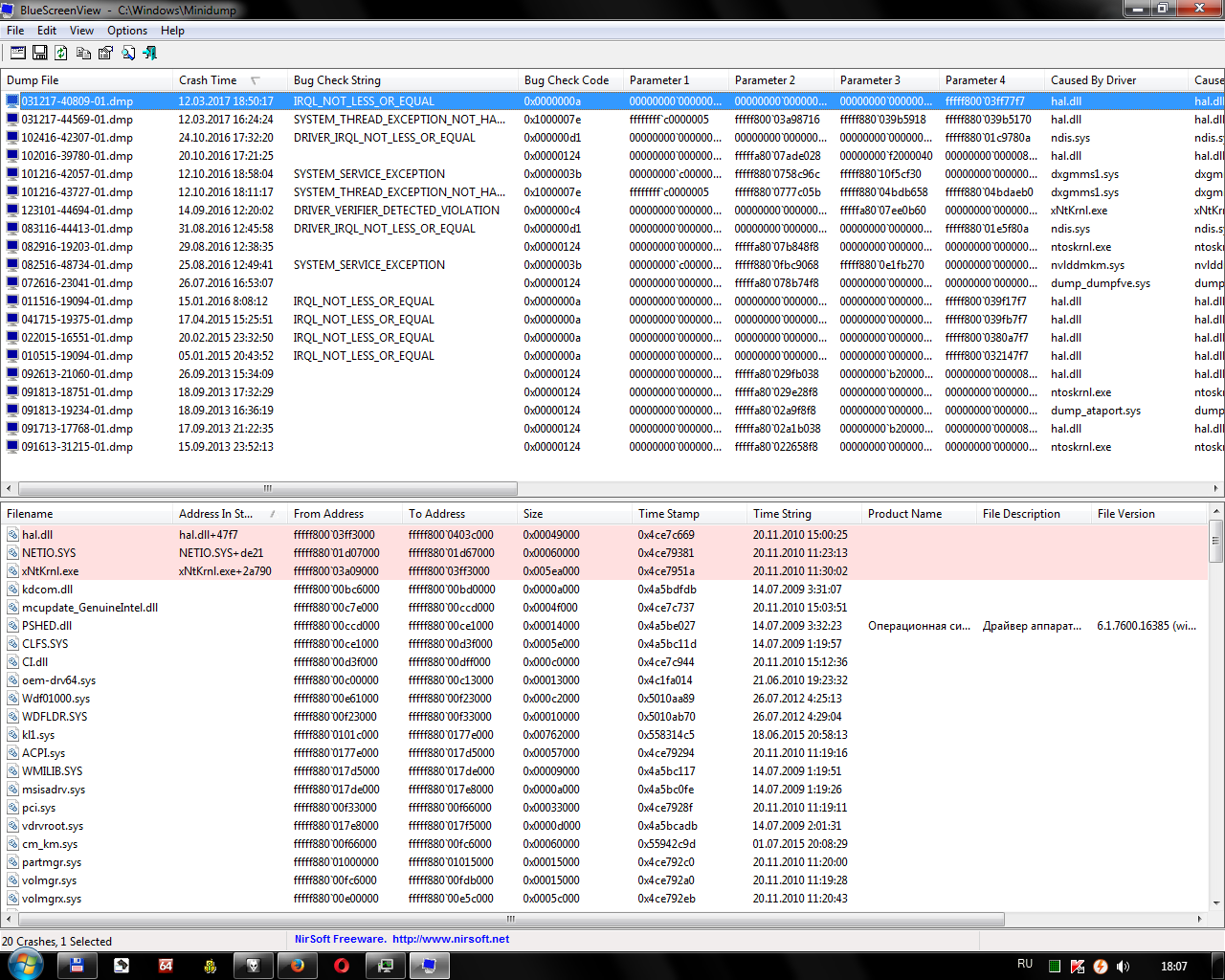Select the xNtKrnl.exe driver row
This screenshot has height=980, width=1225.
pyautogui.click(x=604, y=570)
